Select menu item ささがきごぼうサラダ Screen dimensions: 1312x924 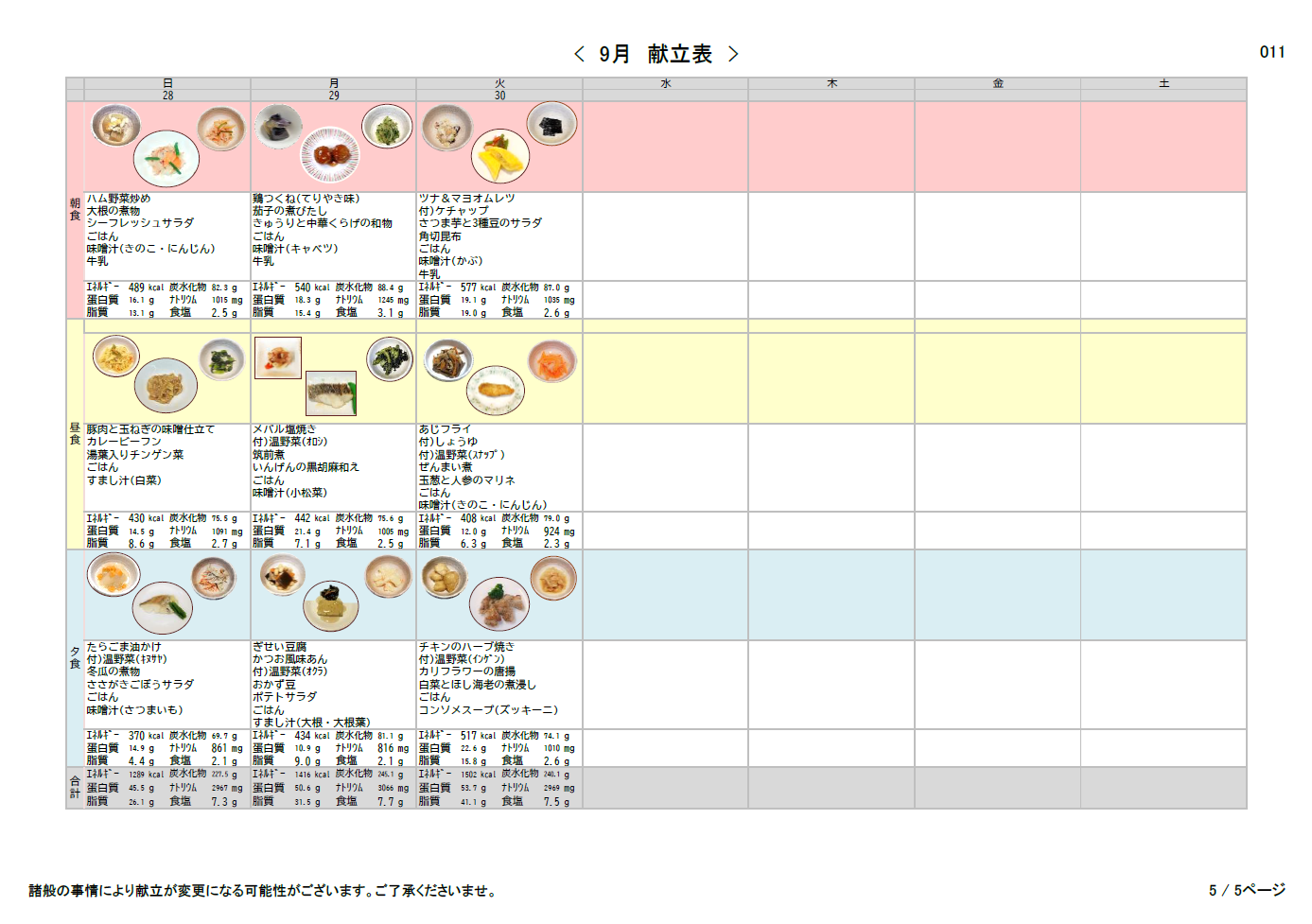[x=140, y=684]
